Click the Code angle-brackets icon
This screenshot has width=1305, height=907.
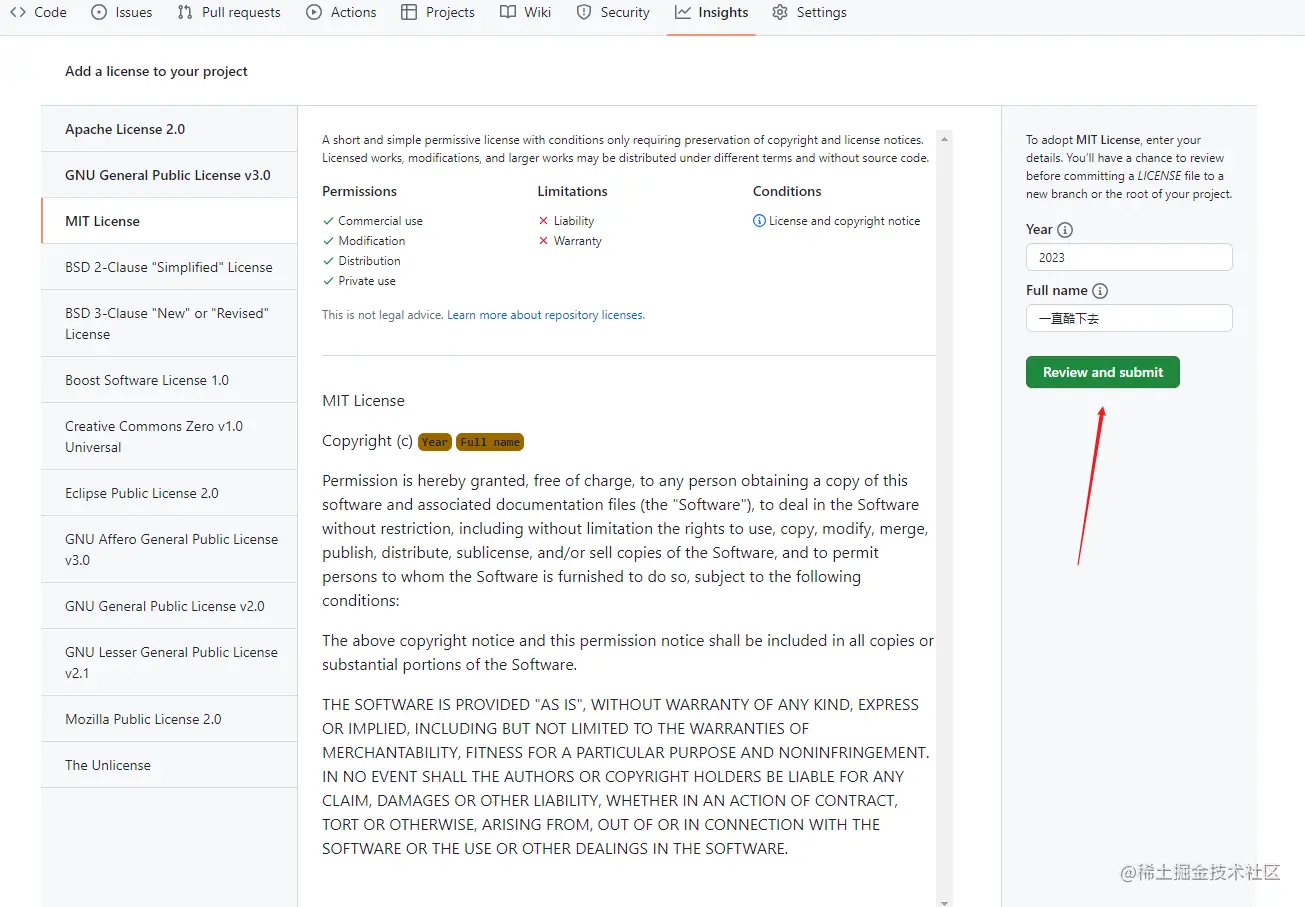18,12
